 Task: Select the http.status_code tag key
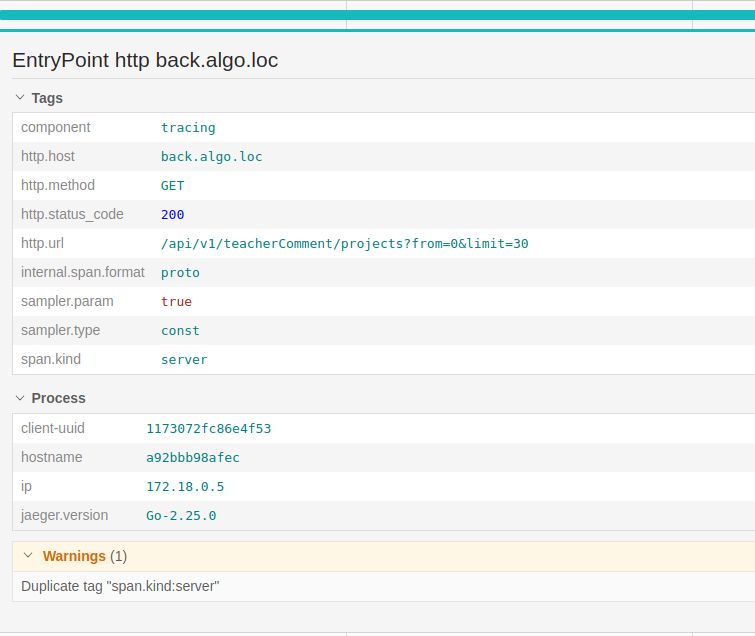72,214
